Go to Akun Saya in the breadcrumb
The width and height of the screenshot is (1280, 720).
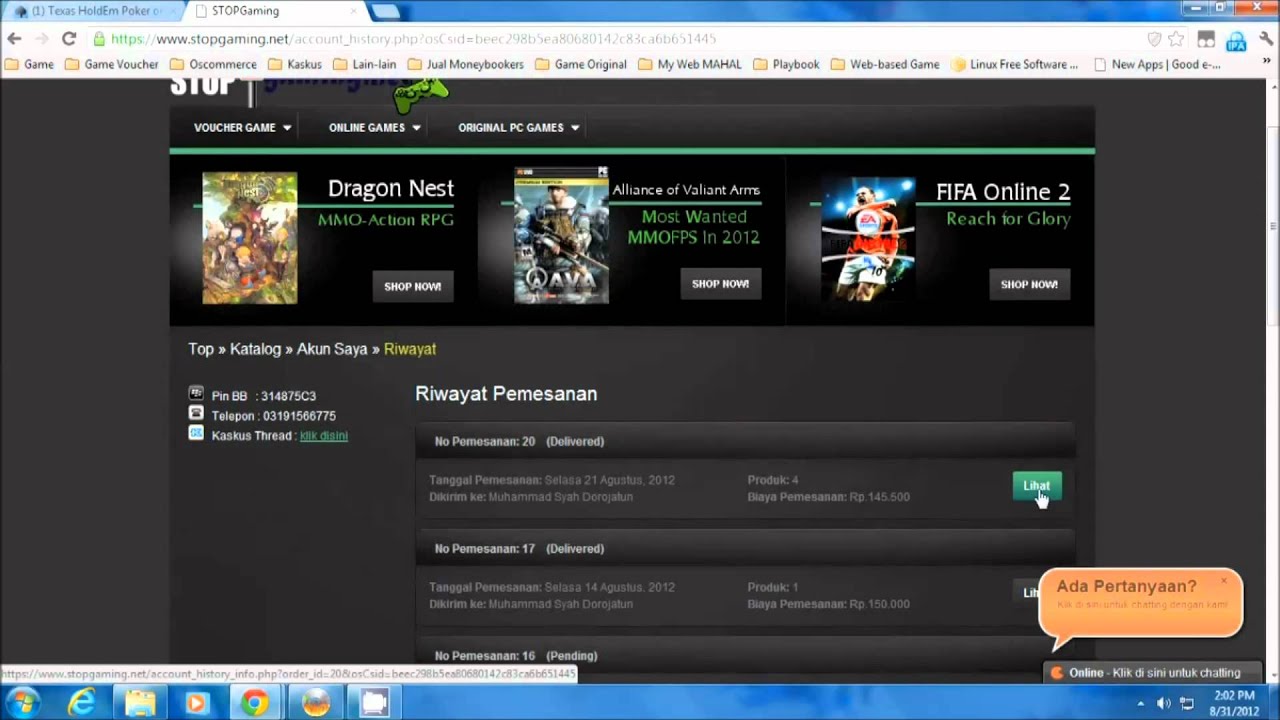coord(332,349)
